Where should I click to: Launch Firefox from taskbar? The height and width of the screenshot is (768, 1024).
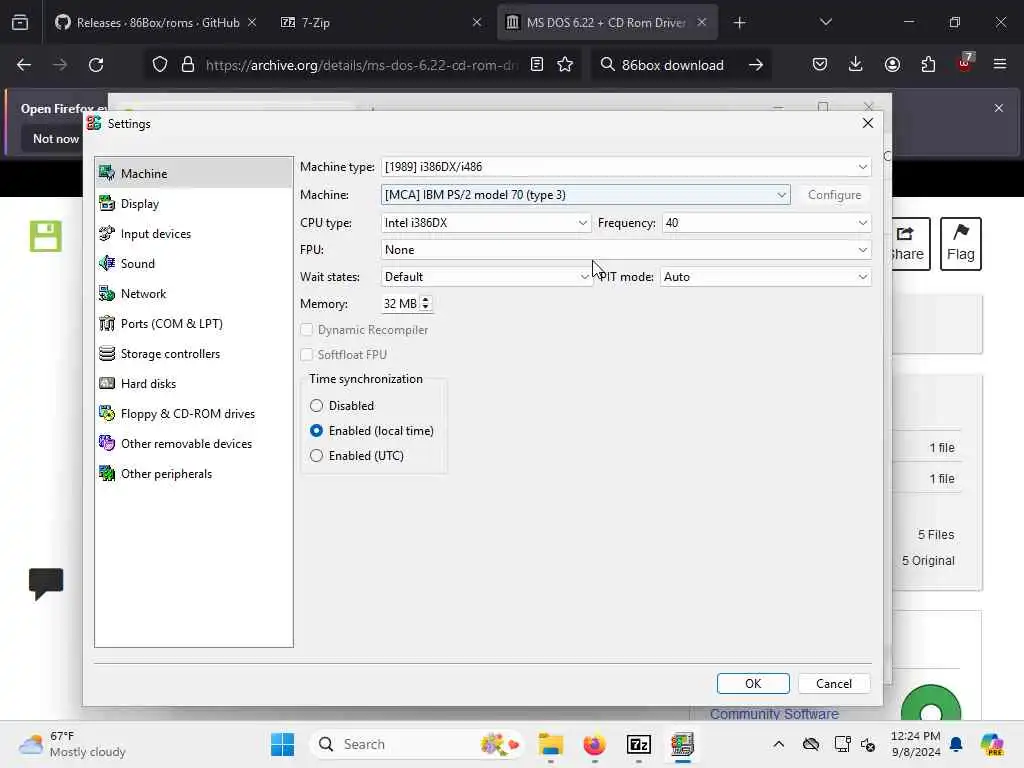pyautogui.click(x=594, y=744)
